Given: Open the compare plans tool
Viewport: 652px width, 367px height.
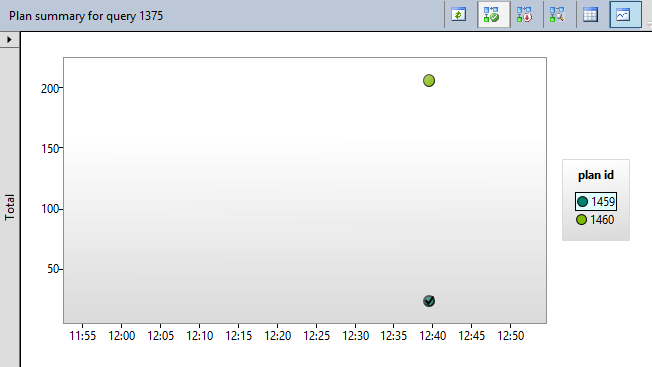Looking at the screenshot, I should 557,15.
